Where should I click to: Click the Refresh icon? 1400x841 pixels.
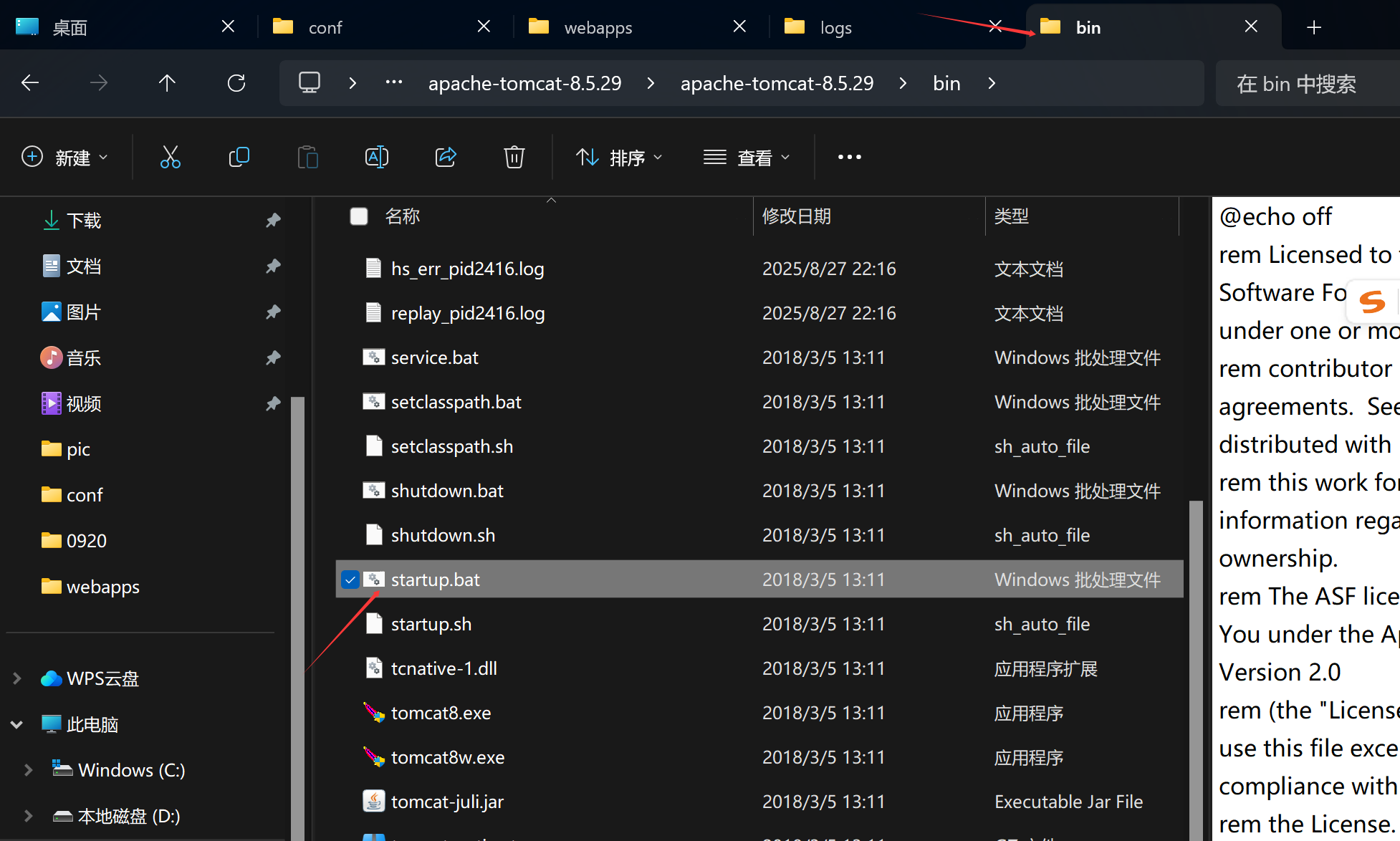[236, 83]
